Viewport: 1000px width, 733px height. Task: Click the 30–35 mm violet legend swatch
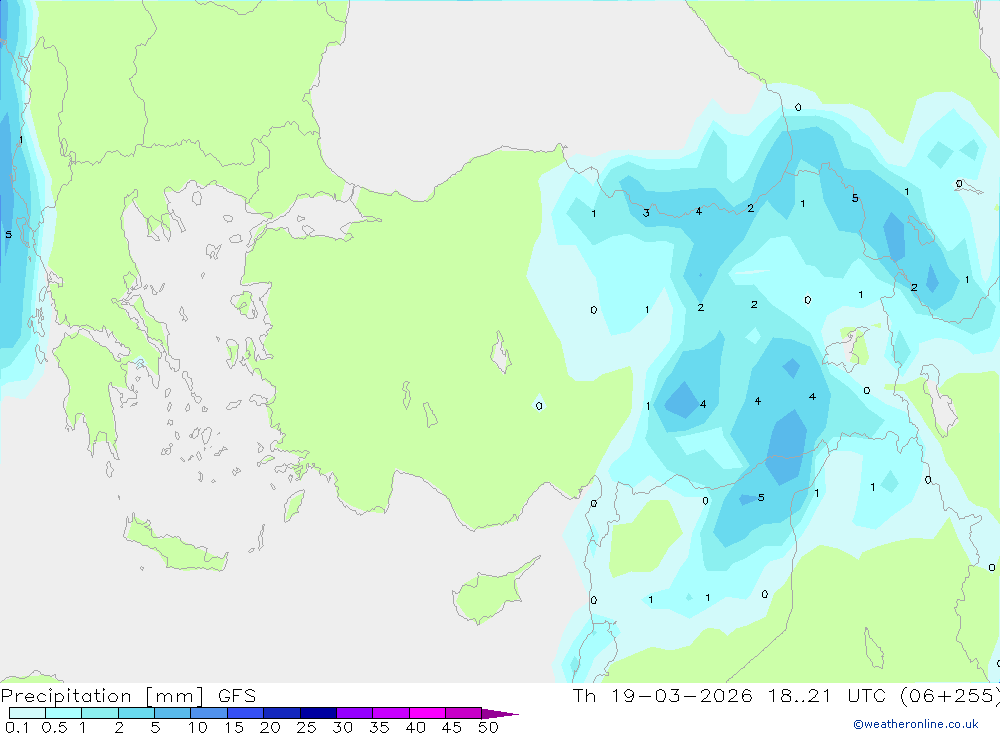(x=355, y=713)
